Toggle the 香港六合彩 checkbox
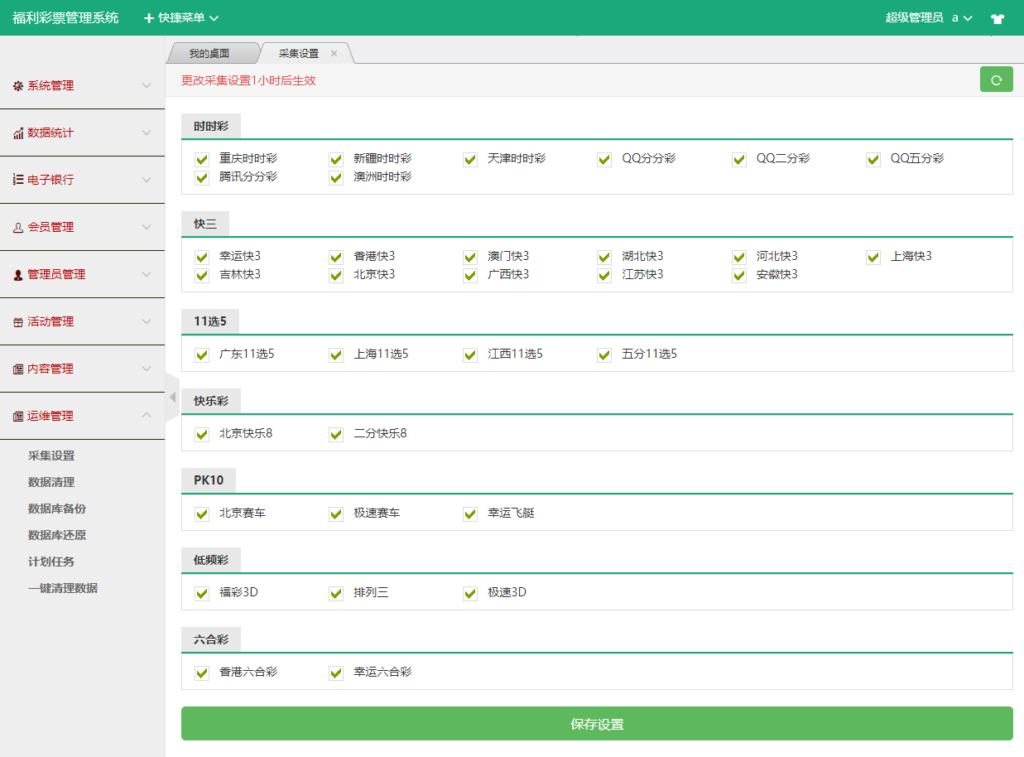Screen dimensions: 1024x757 pyautogui.click(x=202, y=673)
